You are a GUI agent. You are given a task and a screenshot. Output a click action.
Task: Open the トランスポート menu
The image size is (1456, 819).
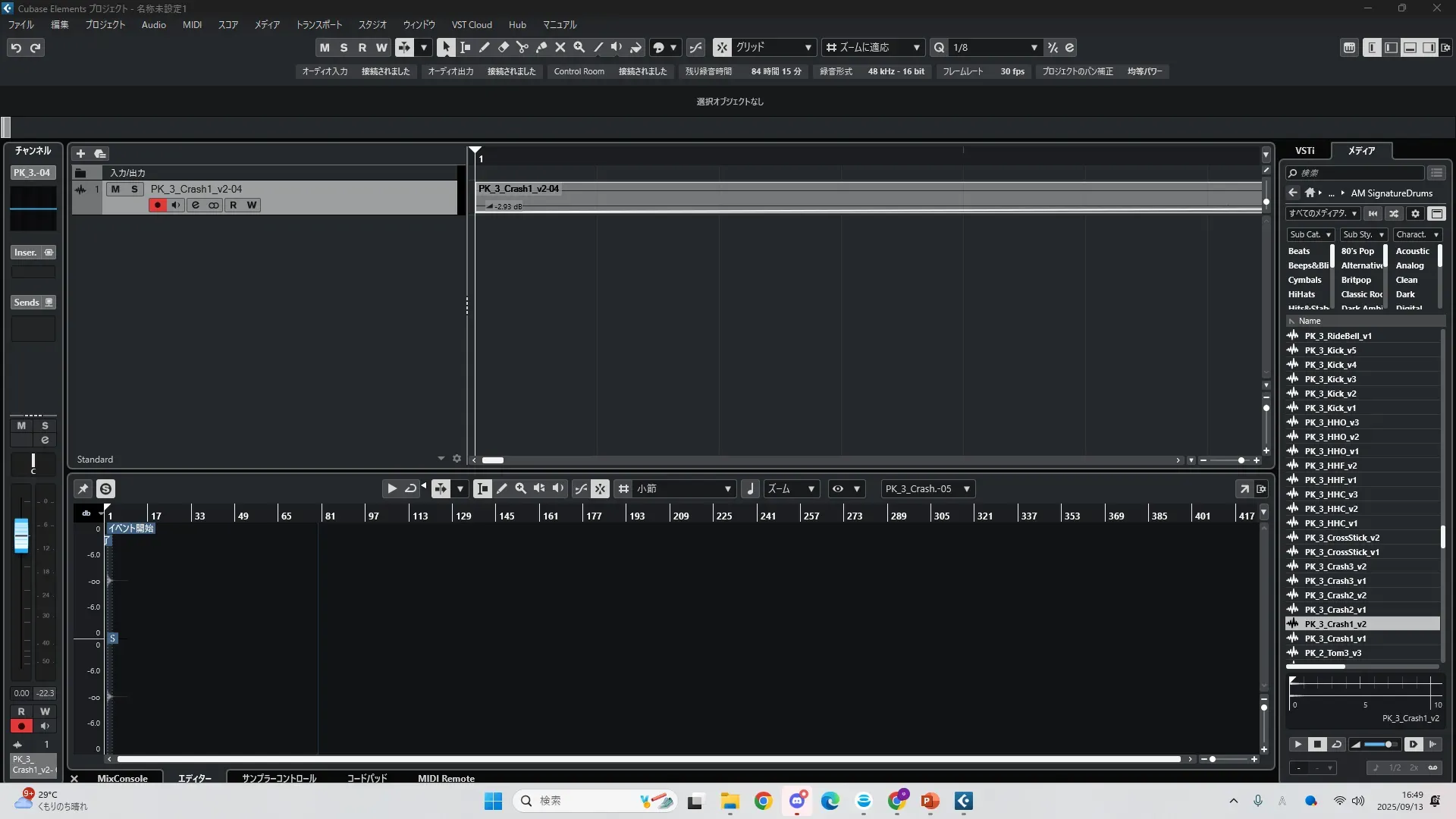click(x=318, y=24)
